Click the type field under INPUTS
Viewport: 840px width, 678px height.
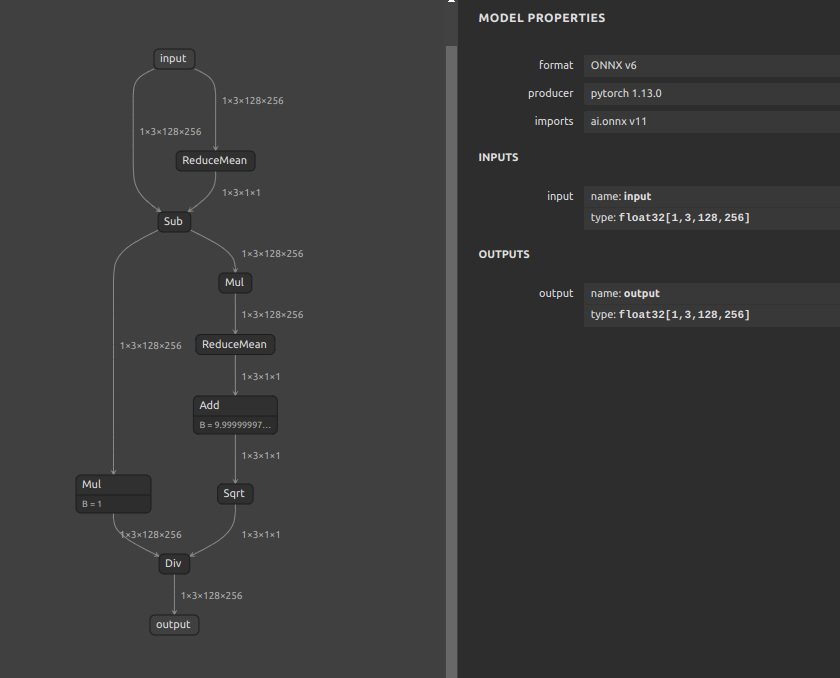712,218
